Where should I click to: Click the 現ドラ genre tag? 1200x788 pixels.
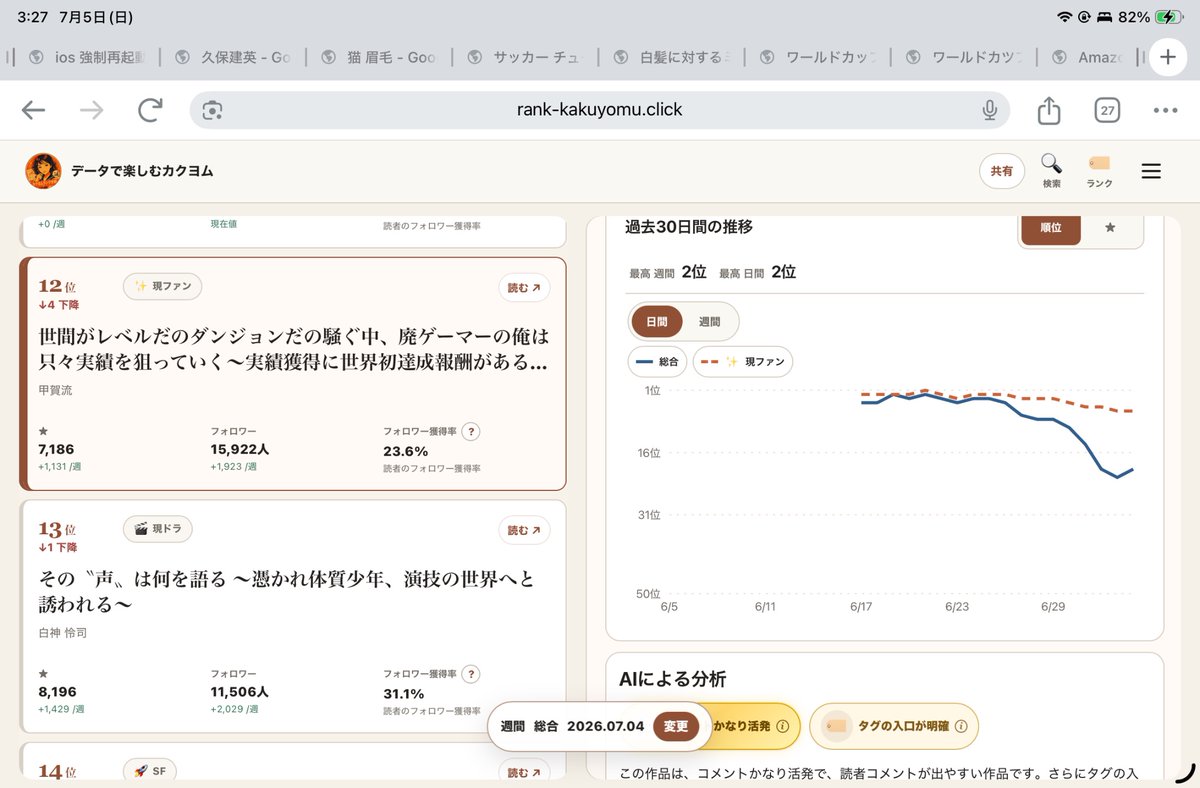pos(158,528)
